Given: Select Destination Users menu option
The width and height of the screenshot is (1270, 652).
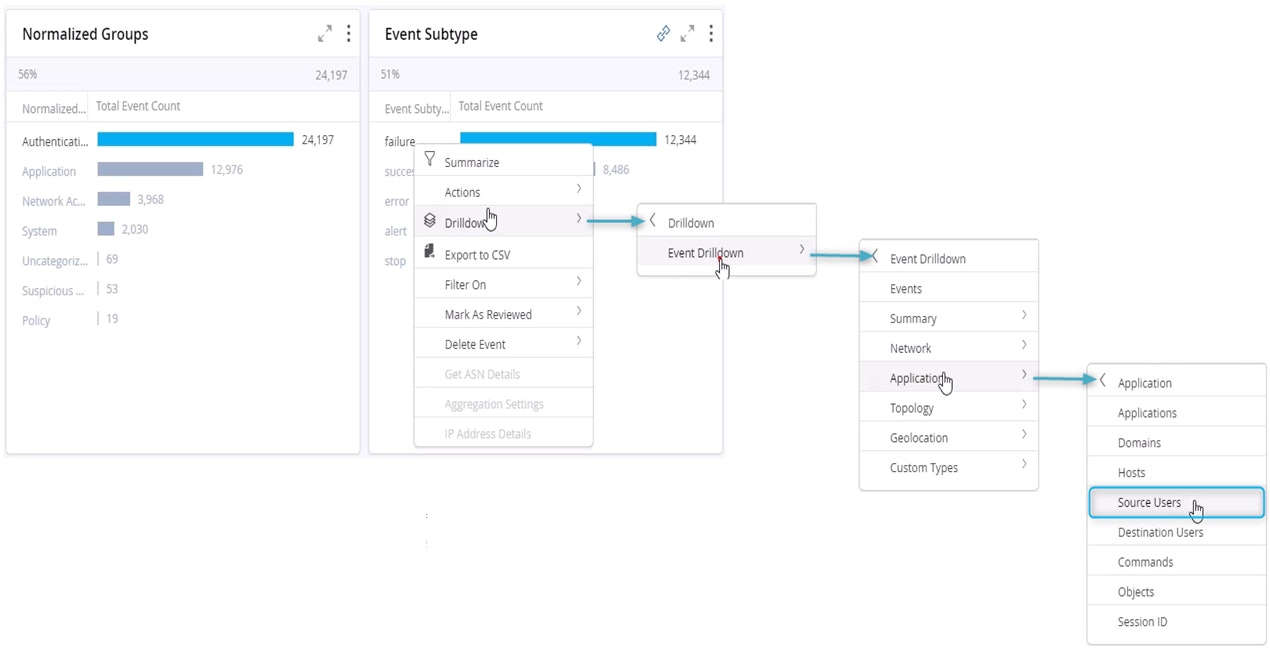Looking at the screenshot, I should point(1160,532).
